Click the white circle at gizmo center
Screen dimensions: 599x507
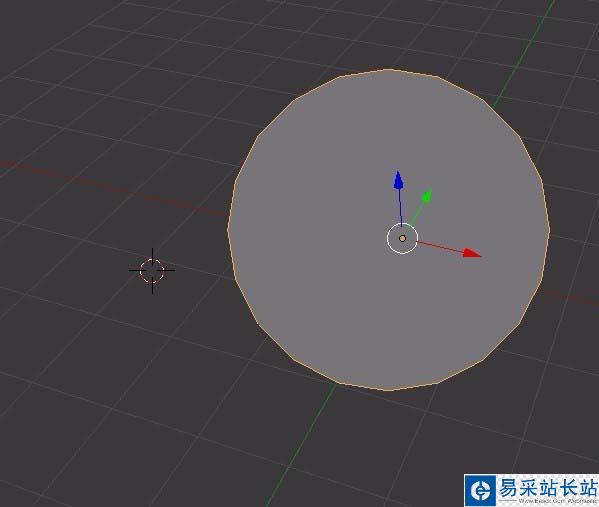402,238
